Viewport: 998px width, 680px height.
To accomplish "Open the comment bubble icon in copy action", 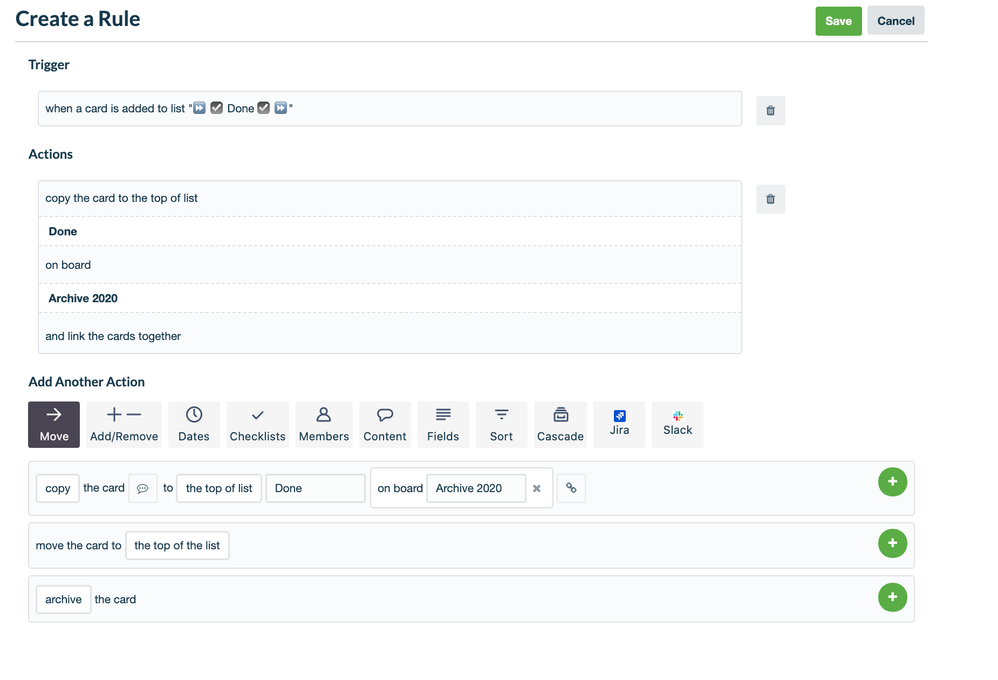I will click(x=143, y=488).
